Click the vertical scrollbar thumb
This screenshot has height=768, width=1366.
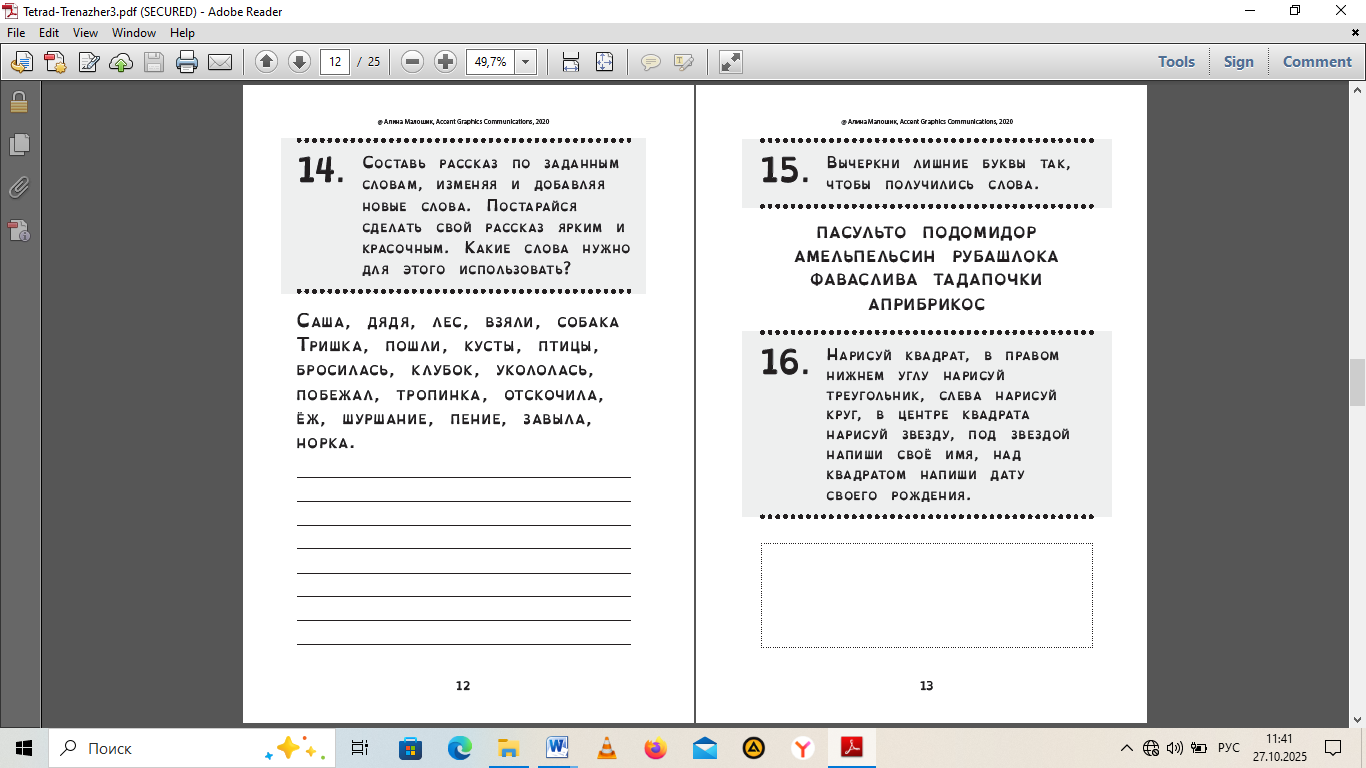[1357, 382]
